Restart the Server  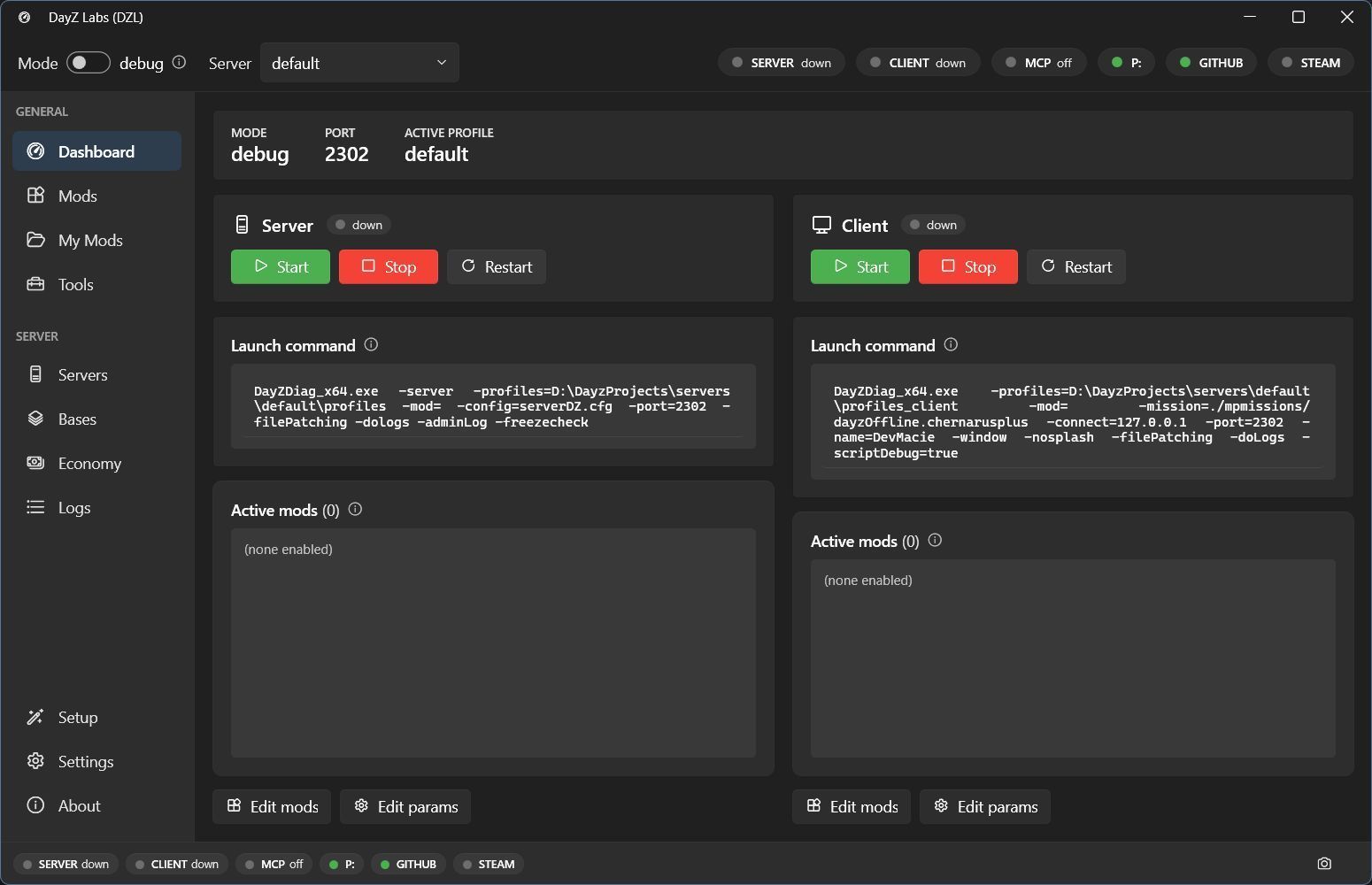pyautogui.click(x=497, y=266)
